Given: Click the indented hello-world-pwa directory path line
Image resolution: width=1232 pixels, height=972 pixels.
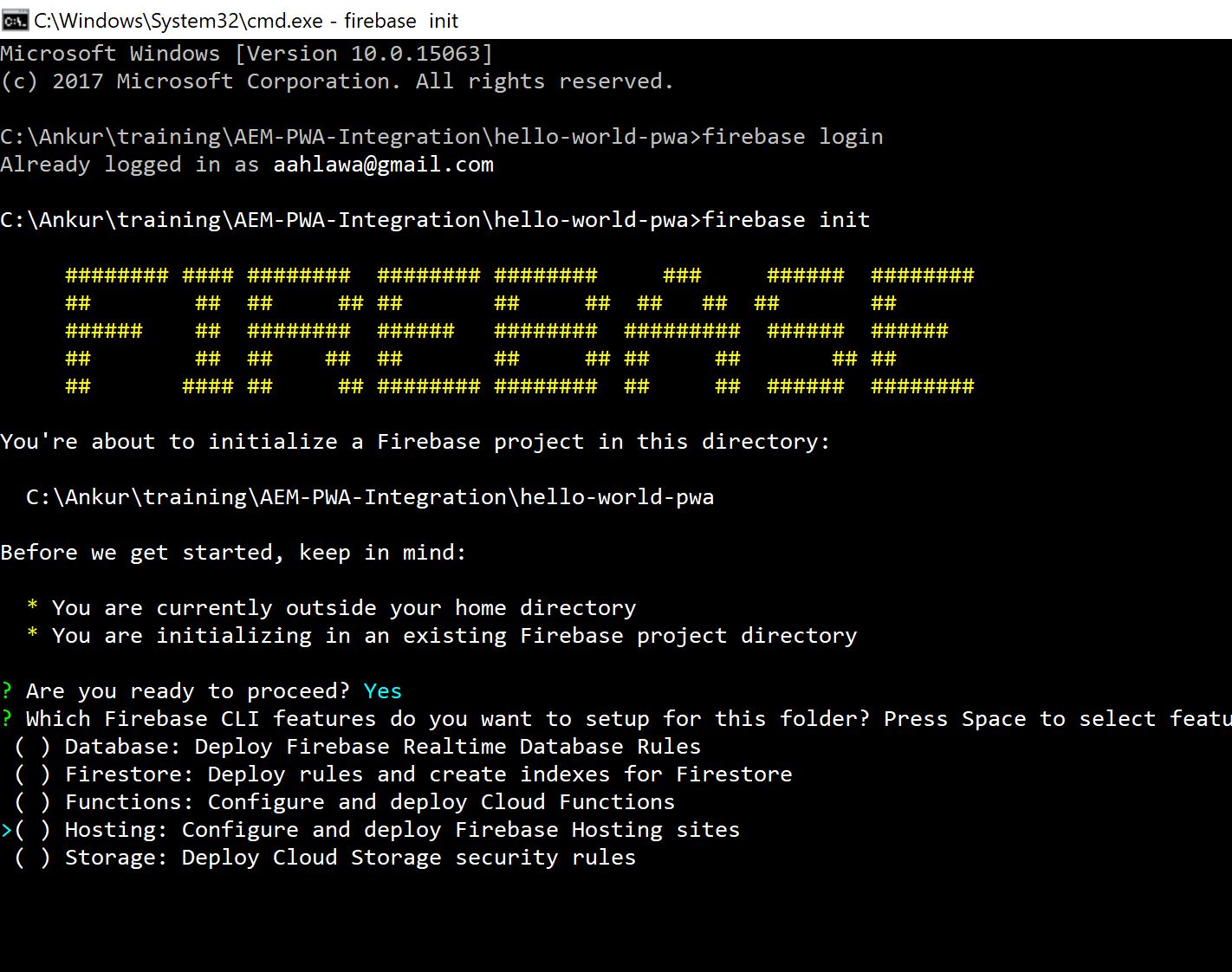Looking at the screenshot, I should [370, 497].
